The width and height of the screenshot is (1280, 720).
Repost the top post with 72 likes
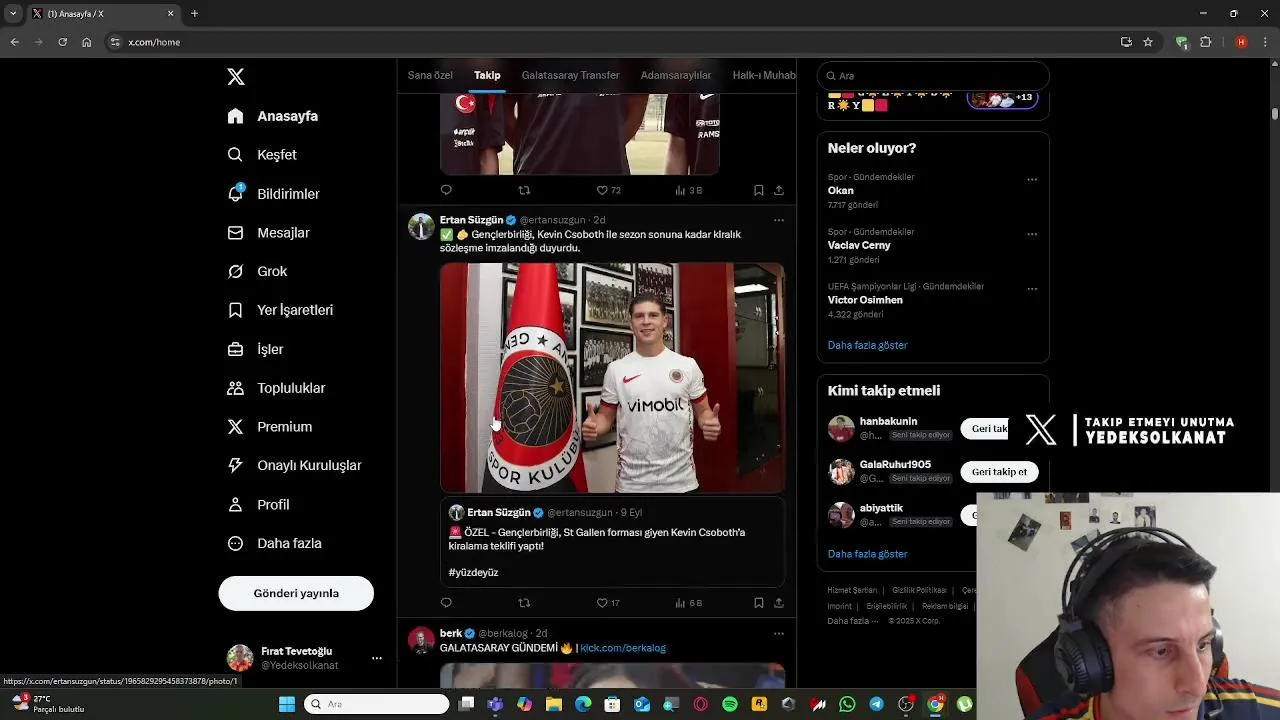point(524,190)
